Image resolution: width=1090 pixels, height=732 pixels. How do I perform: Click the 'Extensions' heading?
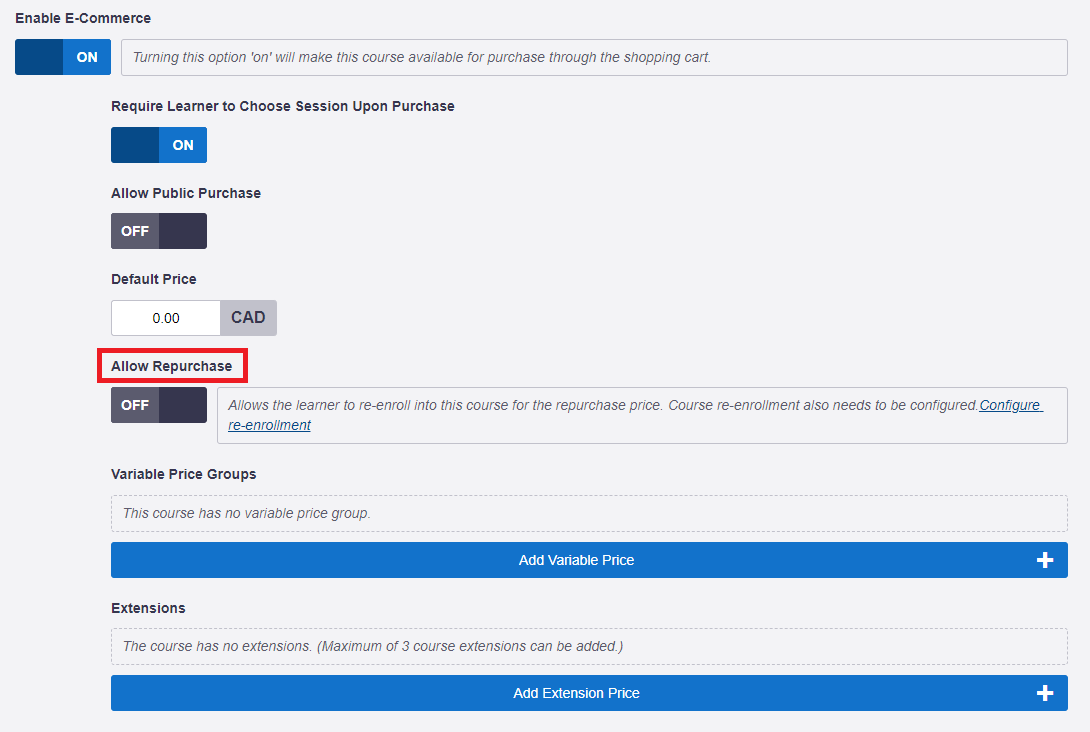pos(148,608)
